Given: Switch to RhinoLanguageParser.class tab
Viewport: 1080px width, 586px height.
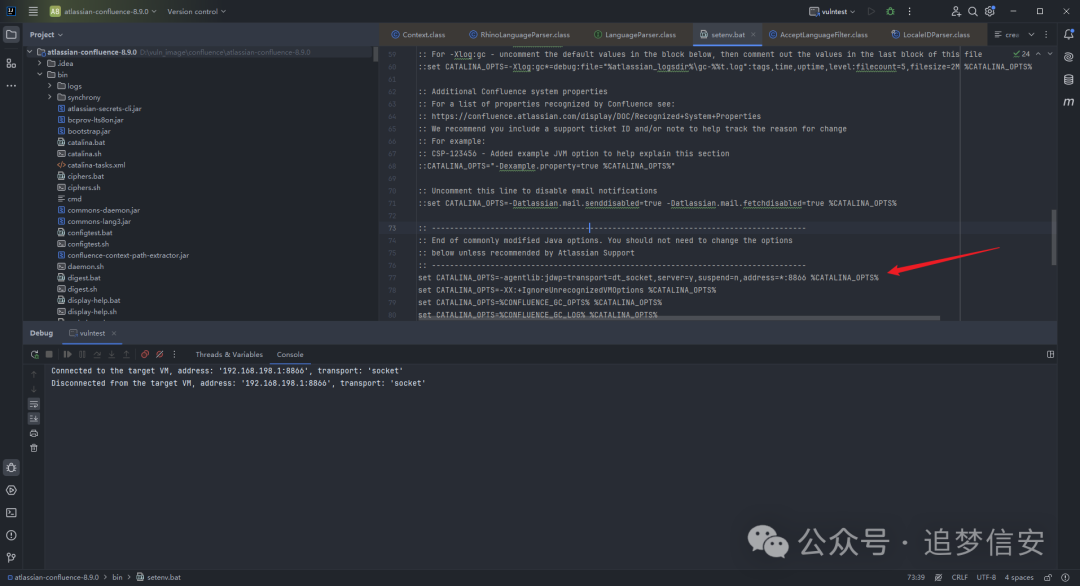Looking at the screenshot, I should (x=519, y=34).
